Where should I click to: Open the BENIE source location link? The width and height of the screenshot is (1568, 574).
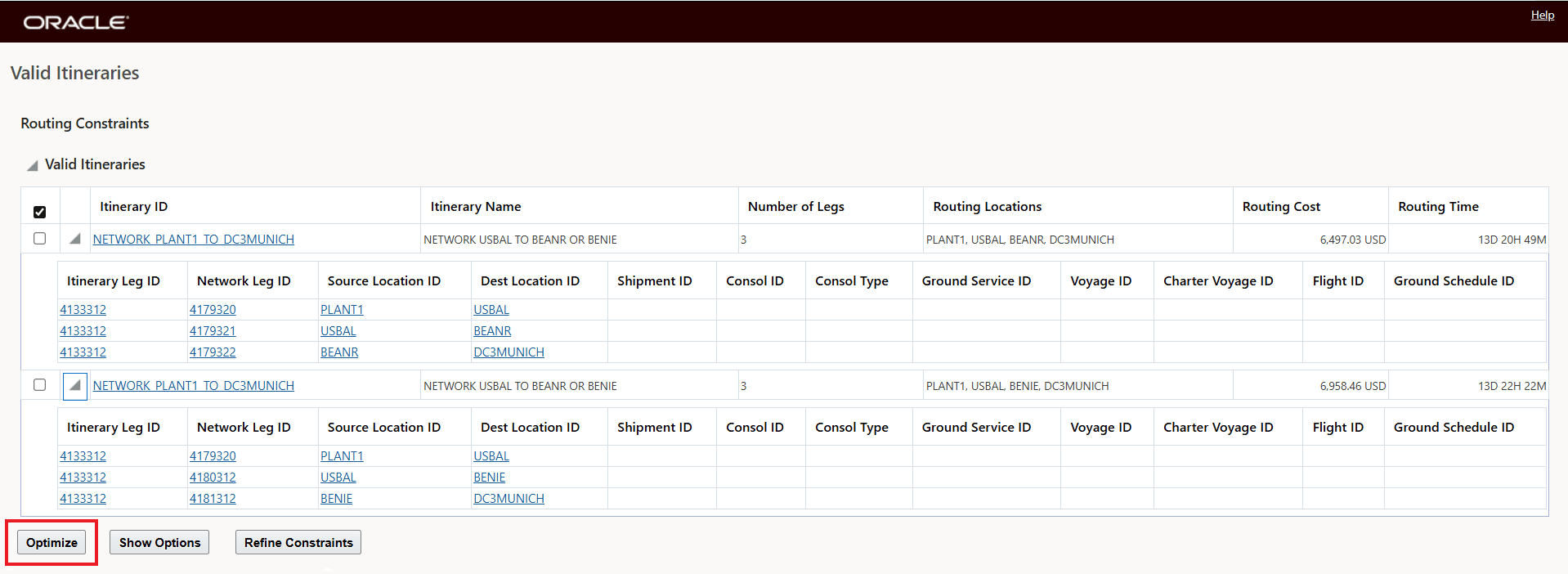click(x=336, y=499)
